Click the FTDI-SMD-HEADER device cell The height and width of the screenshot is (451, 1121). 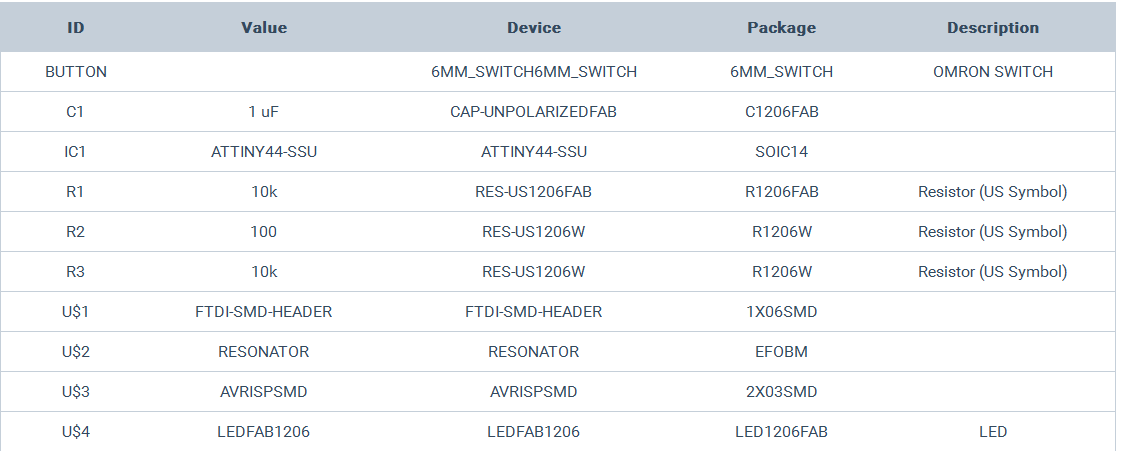[534, 312]
